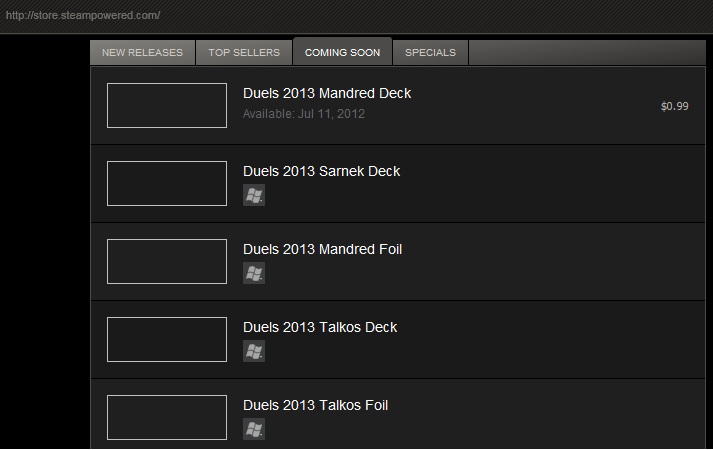Screen dimensions: 713x450
Task: Click Windows icon under Talkos Deck
Action: coord(254,351)
